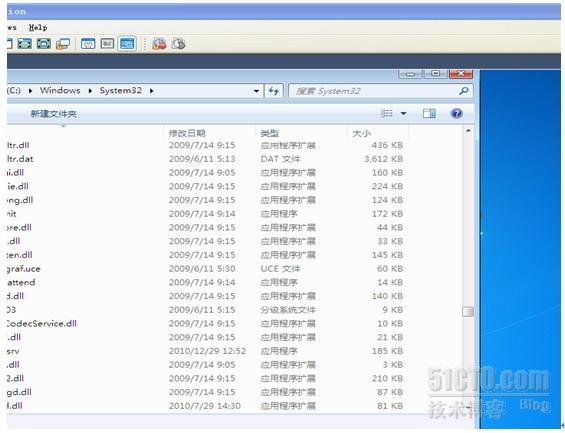Screen dimensions: 565x433
Task: Click the blue help question mark icon
Action: click(457, 113)
